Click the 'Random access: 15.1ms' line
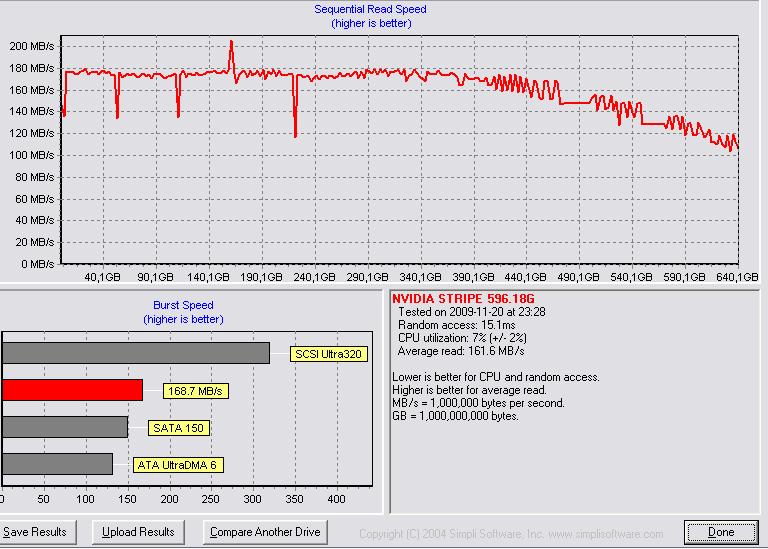 tap(456, 325)
